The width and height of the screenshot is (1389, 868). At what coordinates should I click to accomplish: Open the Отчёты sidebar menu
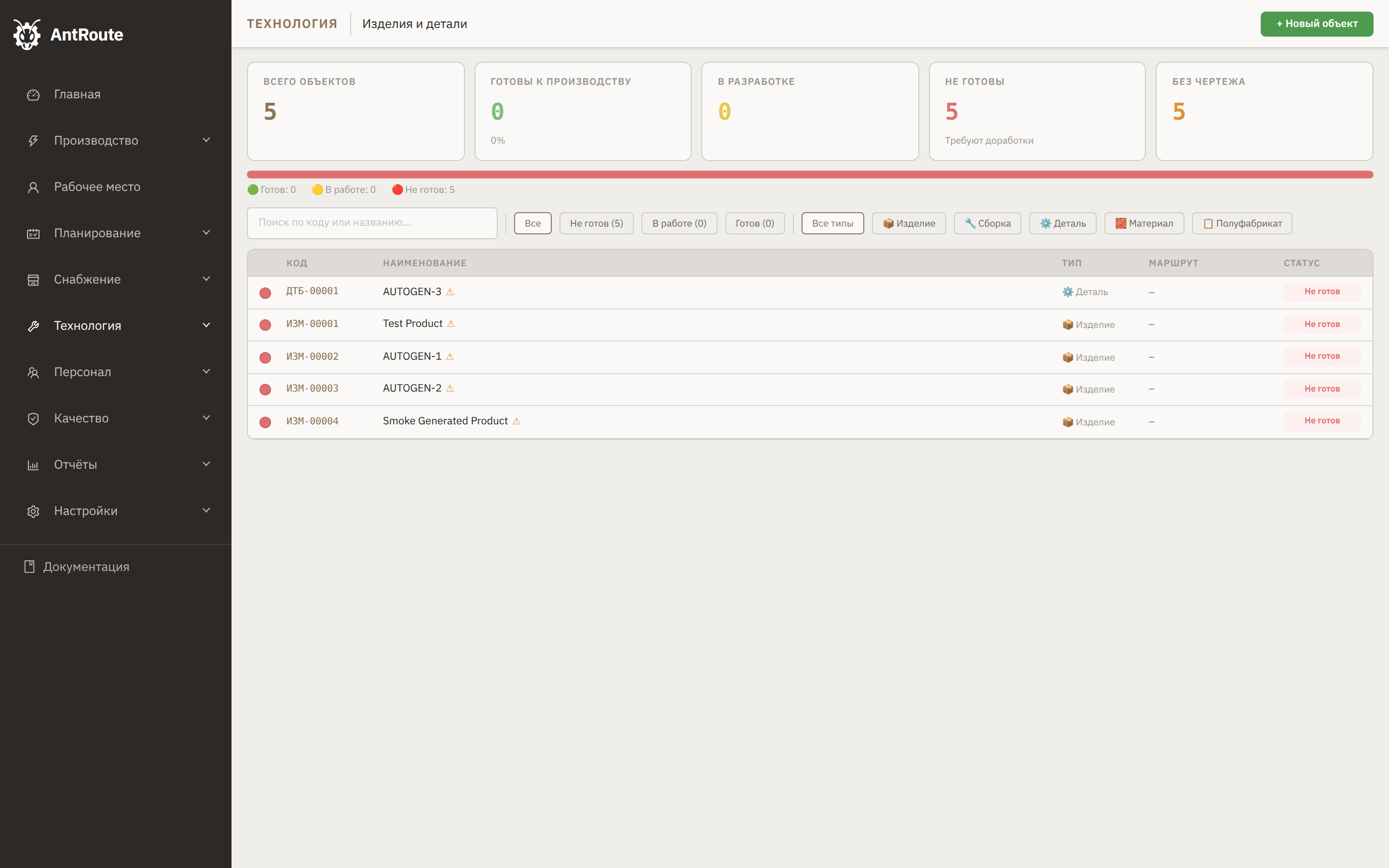click(x=75, y=464)
